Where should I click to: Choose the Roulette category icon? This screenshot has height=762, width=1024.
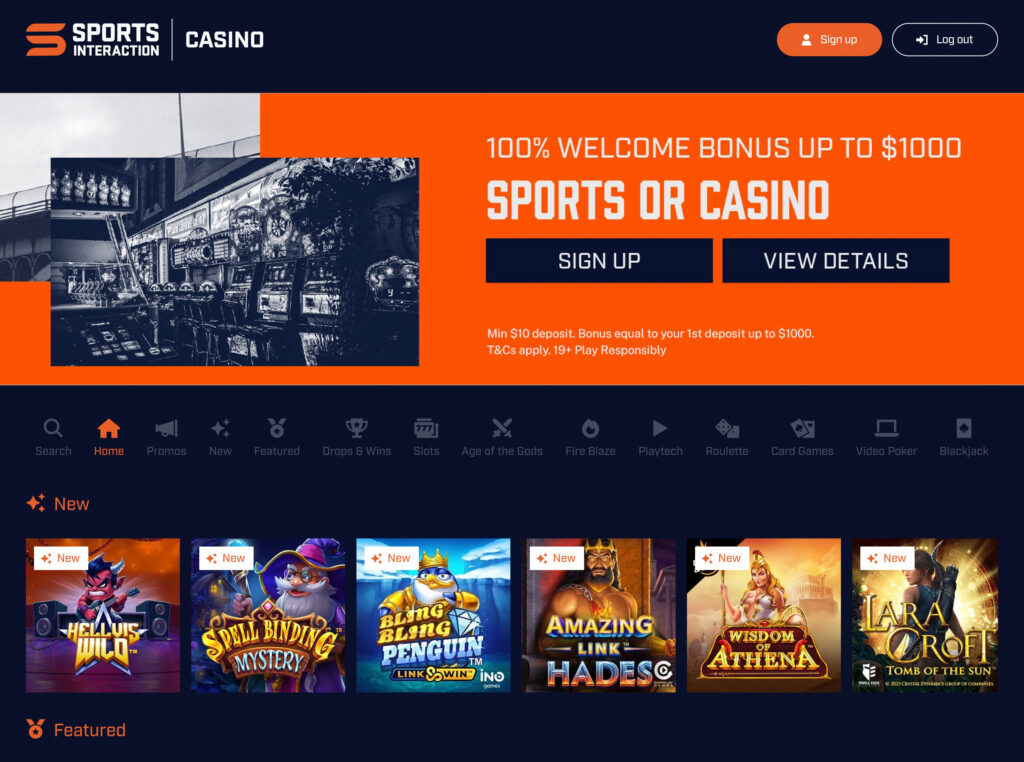point(727,428)
